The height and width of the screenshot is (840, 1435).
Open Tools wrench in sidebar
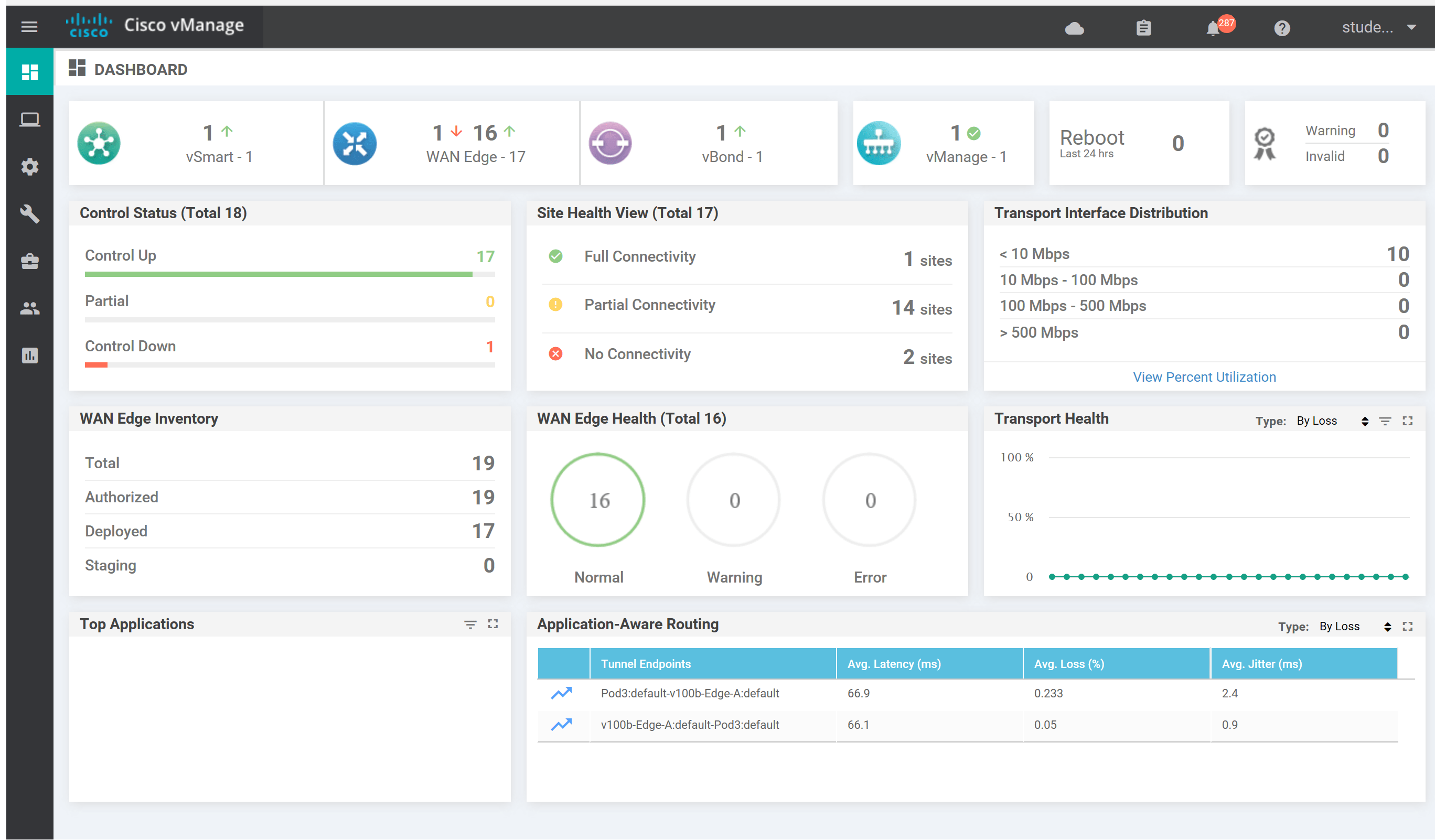click(29, 214)
